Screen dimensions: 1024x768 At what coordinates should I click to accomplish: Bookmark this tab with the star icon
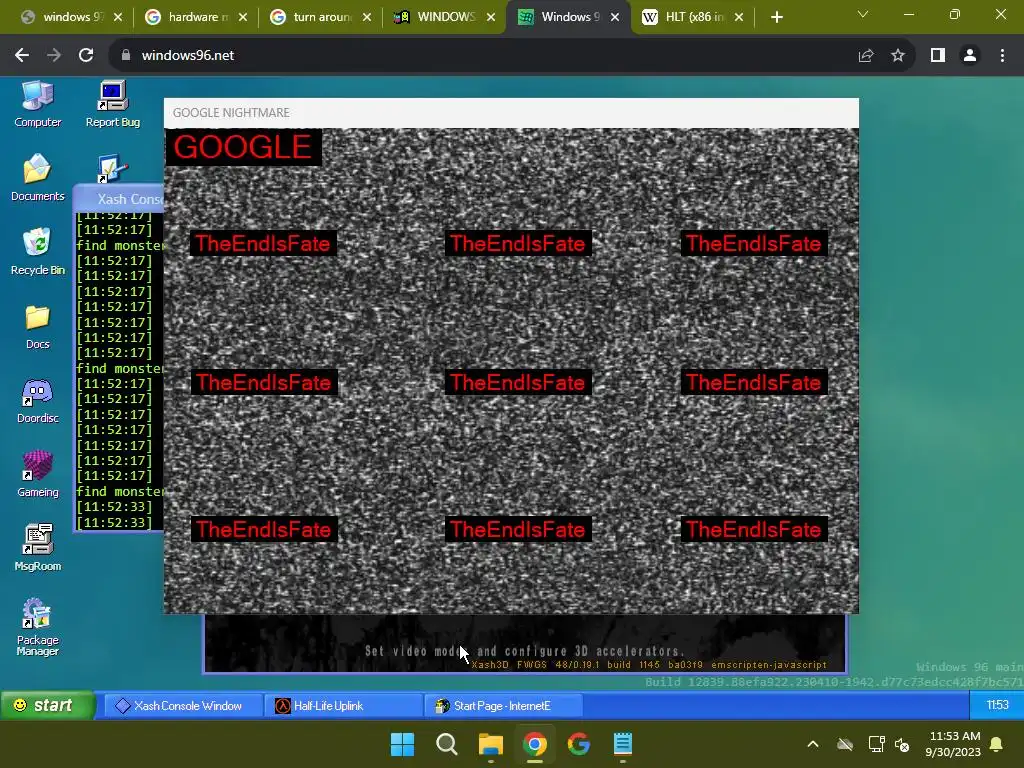click(898, 56)
